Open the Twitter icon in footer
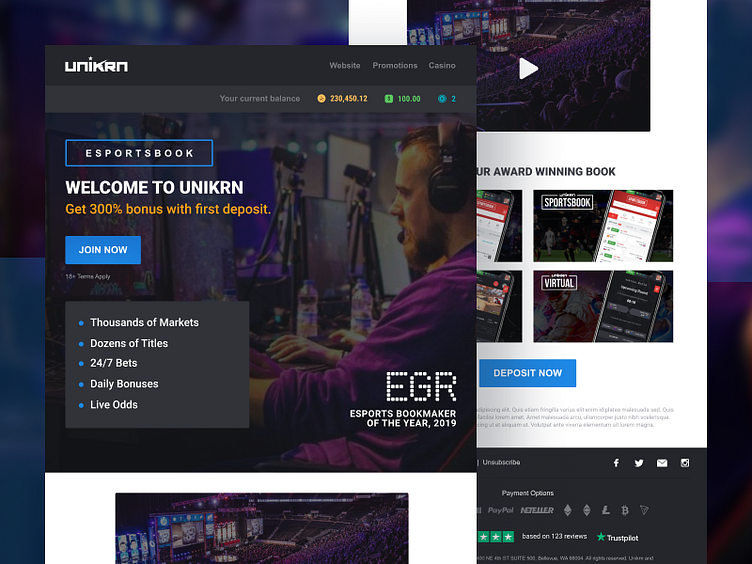 click(x=639, y=463)
